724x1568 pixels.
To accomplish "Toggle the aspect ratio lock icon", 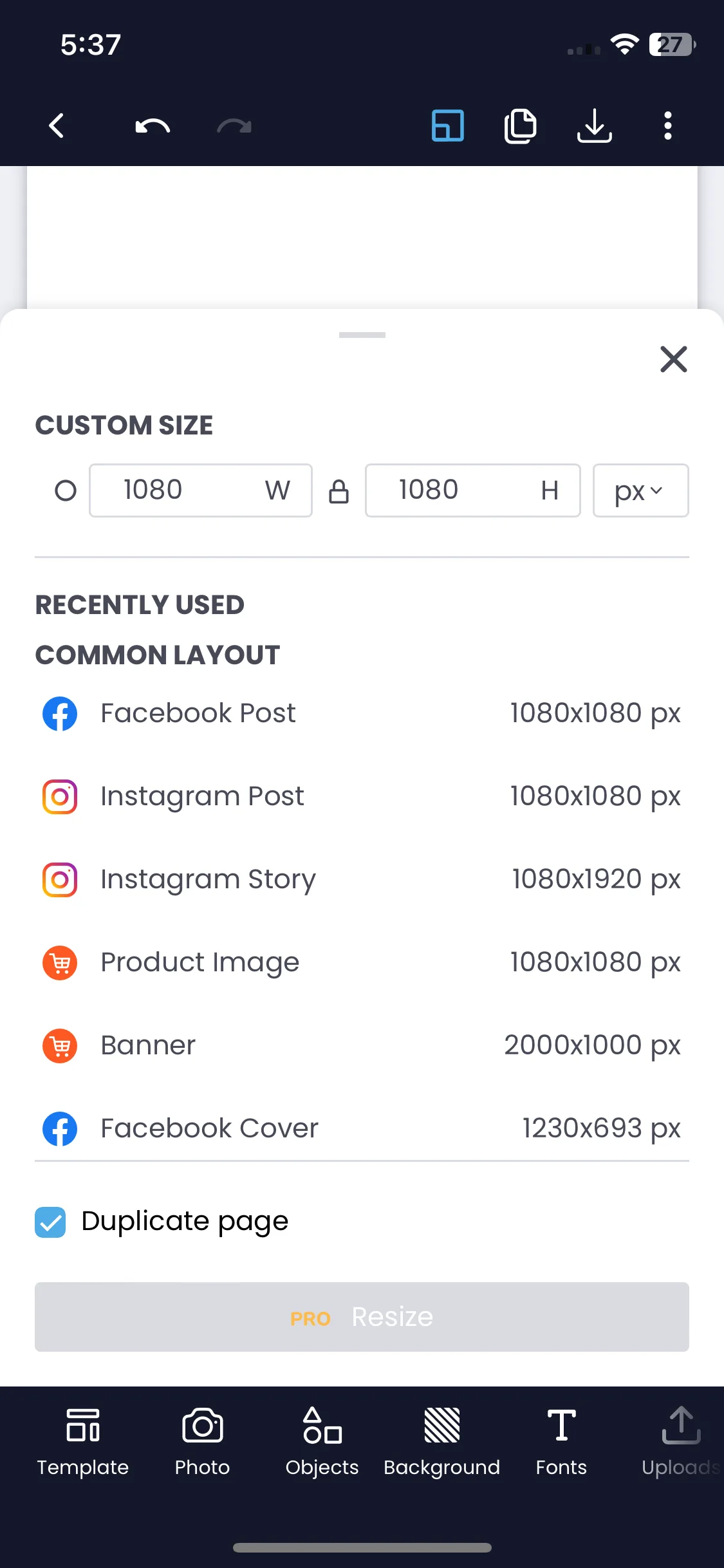I will (x=339, y=491).
